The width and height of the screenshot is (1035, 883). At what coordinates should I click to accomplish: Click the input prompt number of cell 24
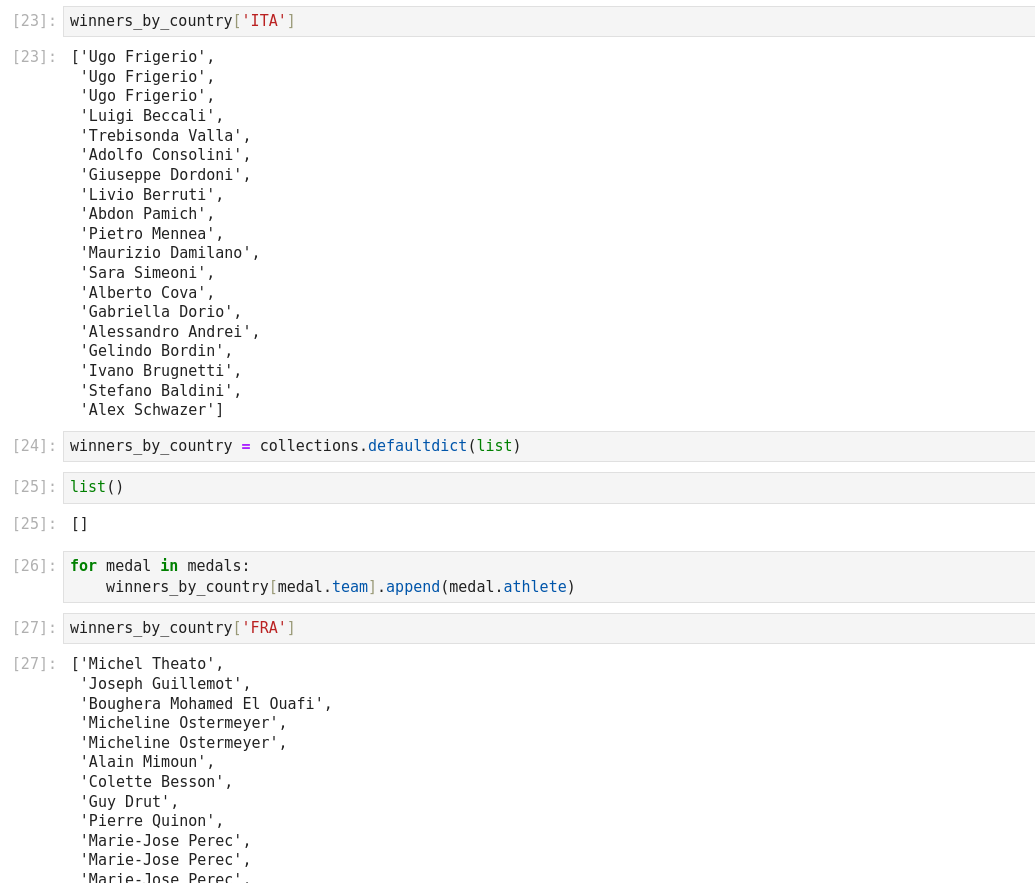pos(34,446)
